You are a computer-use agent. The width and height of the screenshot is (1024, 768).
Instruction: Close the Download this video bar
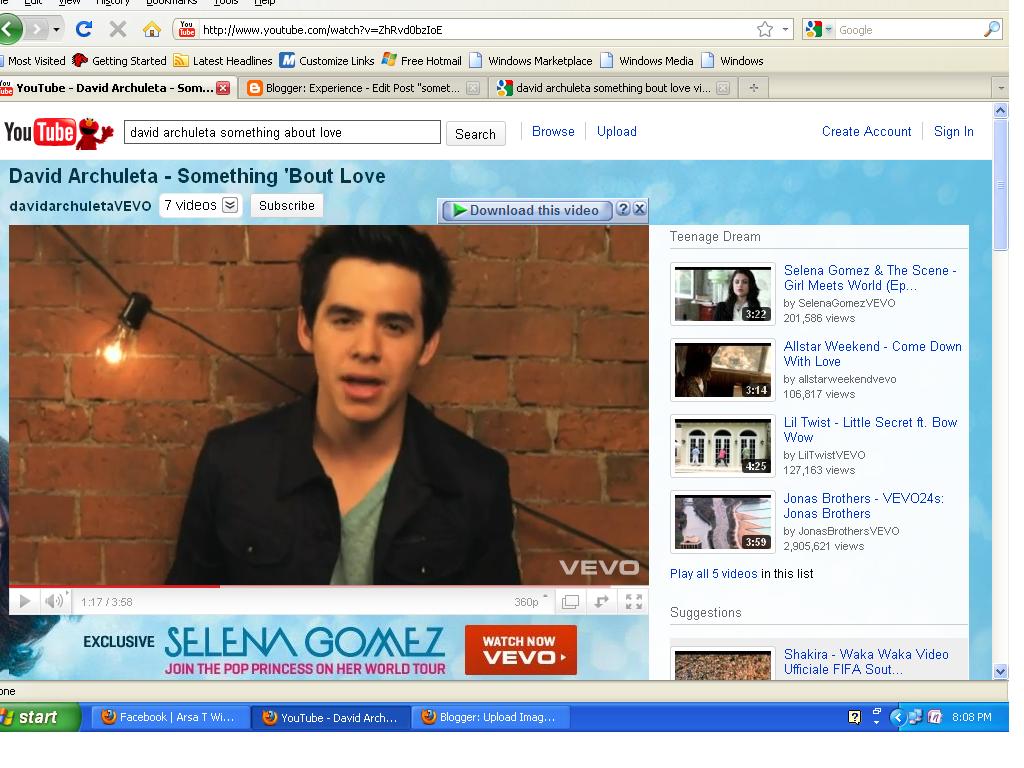click(640, 209)
